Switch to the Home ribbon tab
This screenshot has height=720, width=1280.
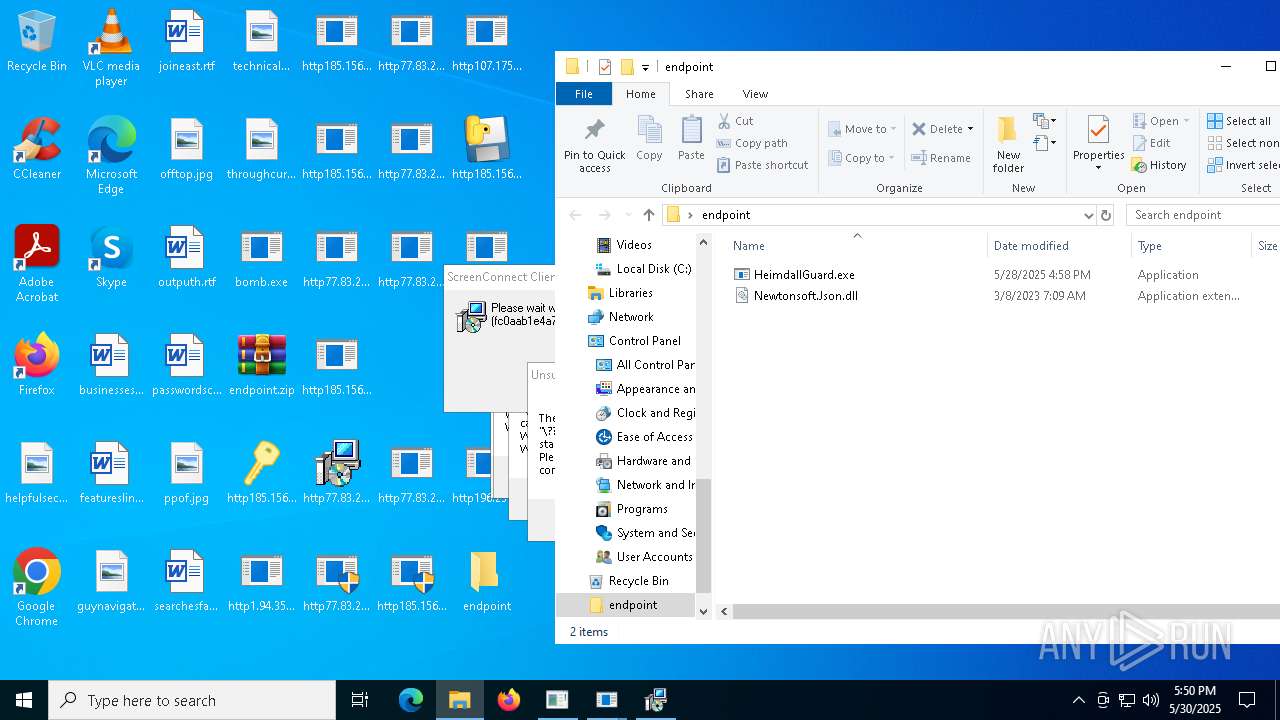coord(641,94)
